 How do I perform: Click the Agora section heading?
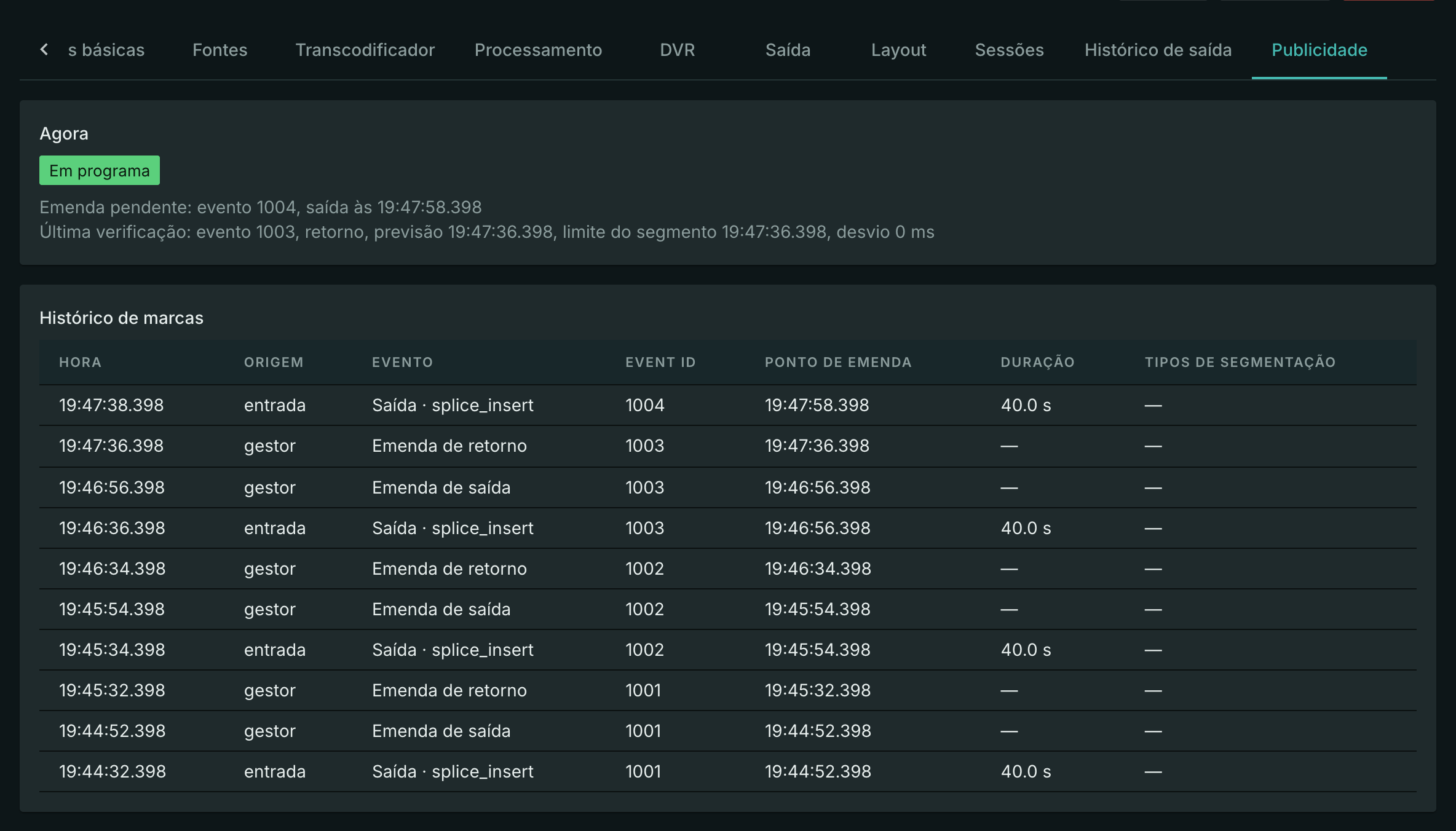(x=64, y=133)
